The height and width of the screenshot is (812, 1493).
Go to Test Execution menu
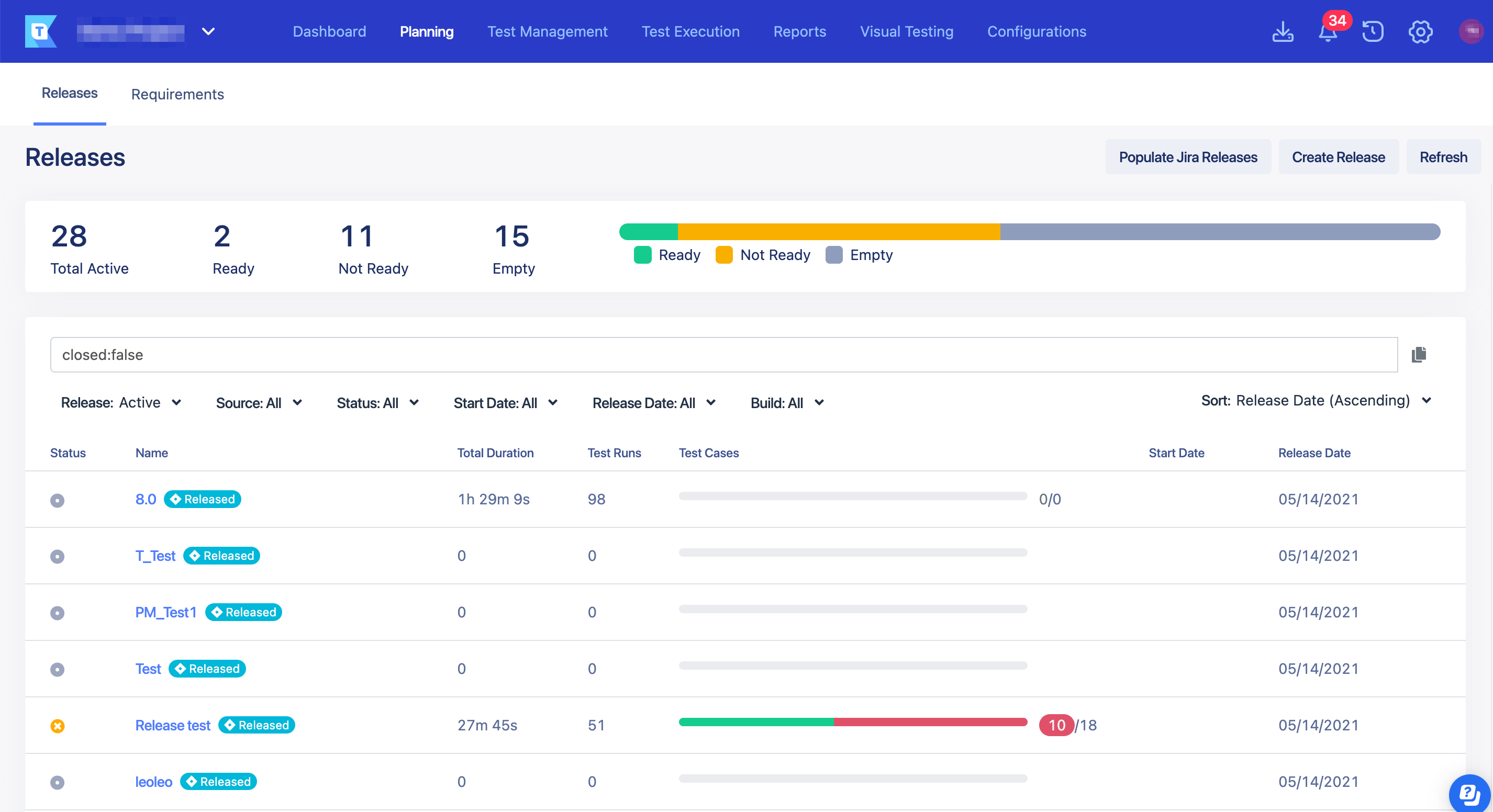click(690, 31)
